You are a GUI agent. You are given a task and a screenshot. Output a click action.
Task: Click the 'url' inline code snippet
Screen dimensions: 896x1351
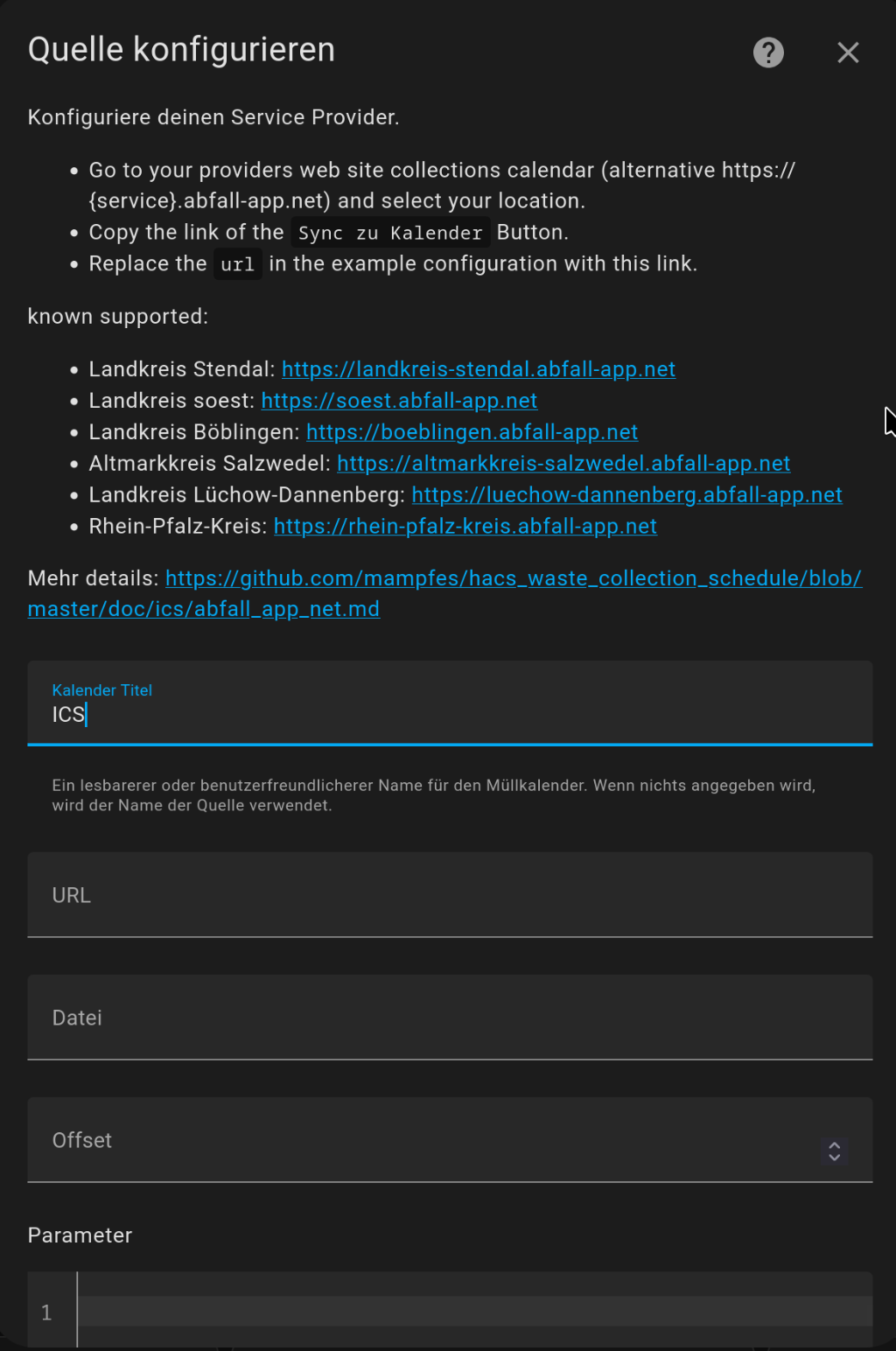(237, 265)
